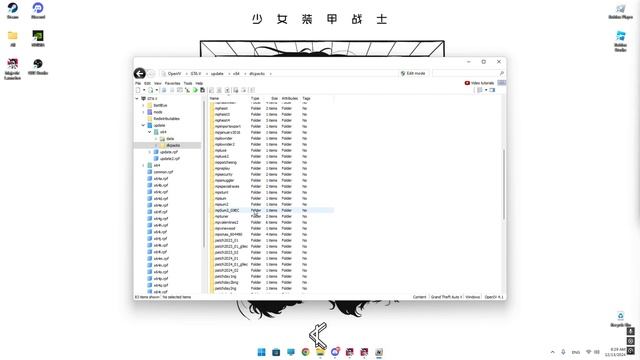The height and width of the screenshot is (360, 640).
Task: Open the Edit menu
Action: click(147, 83)
